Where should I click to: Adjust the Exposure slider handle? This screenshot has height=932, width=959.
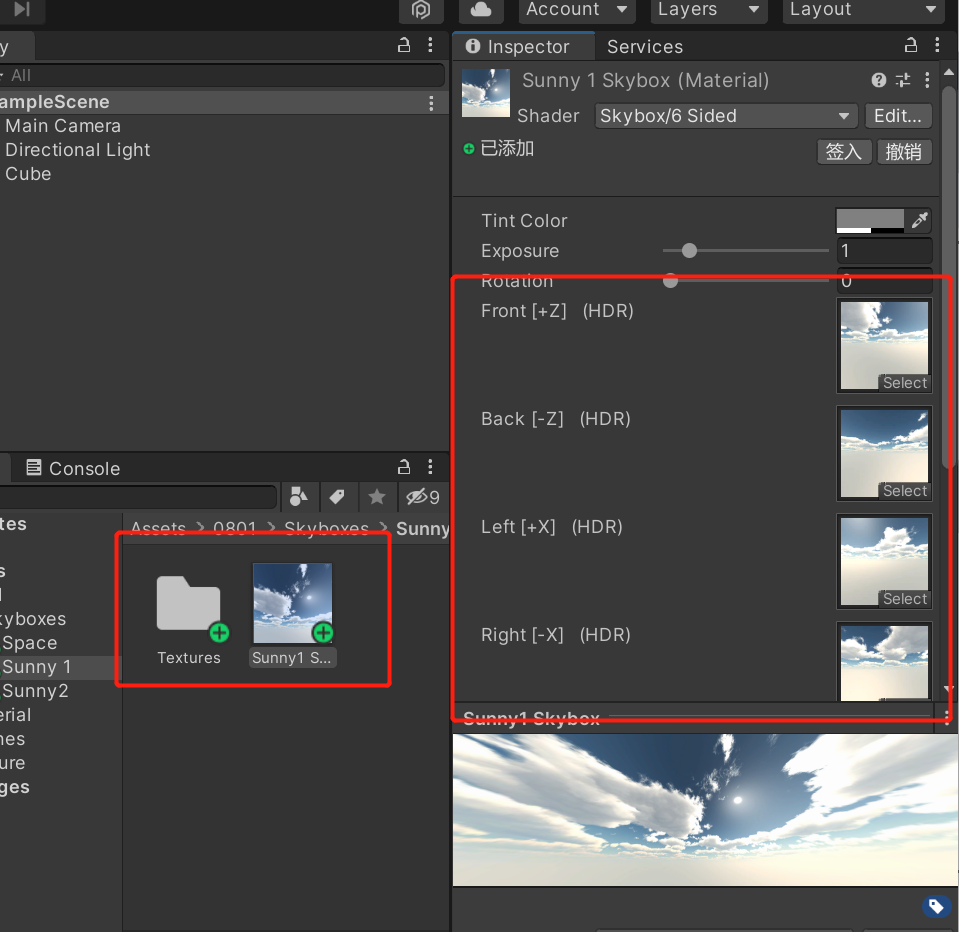689,251
